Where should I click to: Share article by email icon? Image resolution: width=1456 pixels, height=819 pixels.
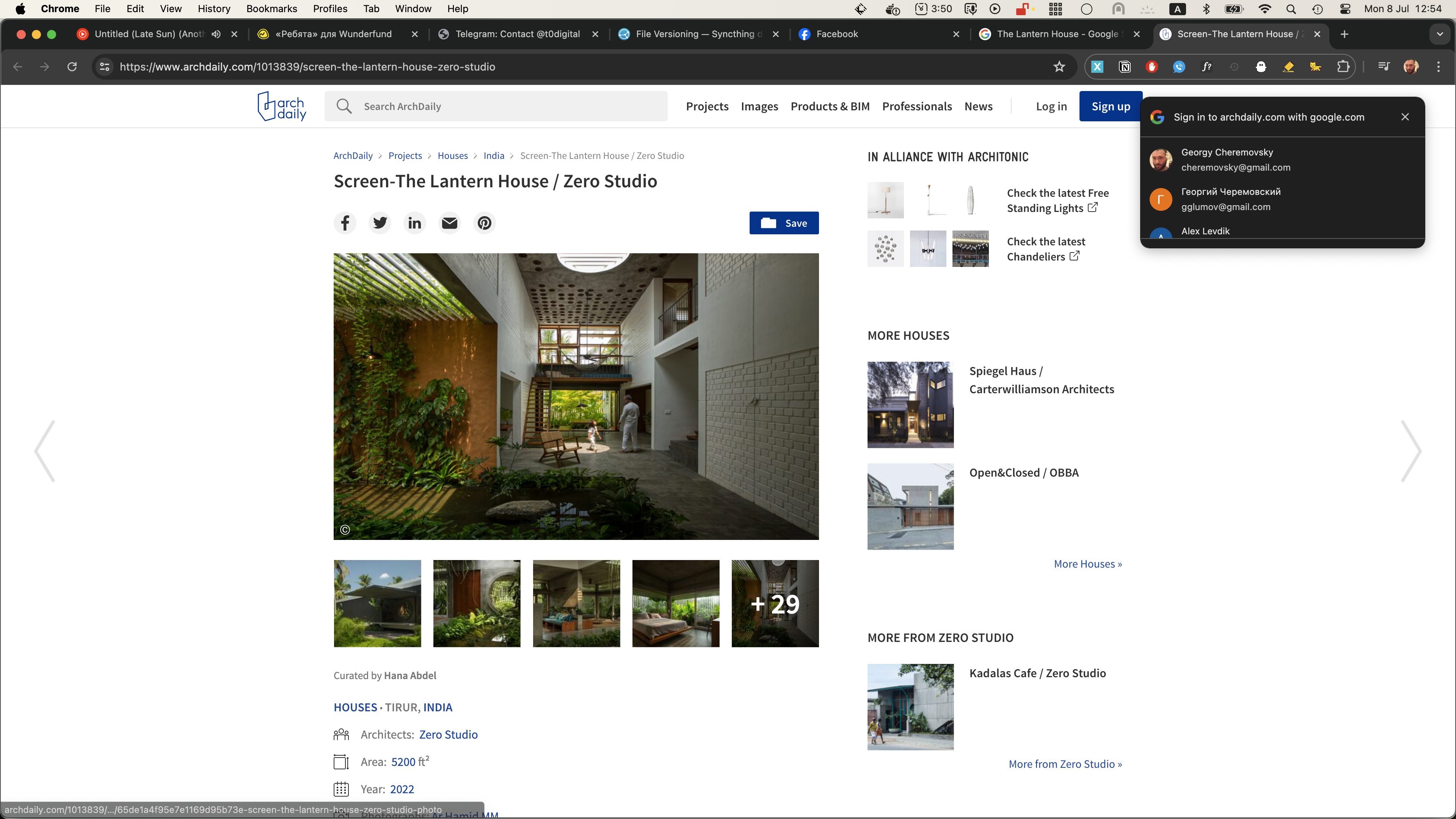[449, 223]
